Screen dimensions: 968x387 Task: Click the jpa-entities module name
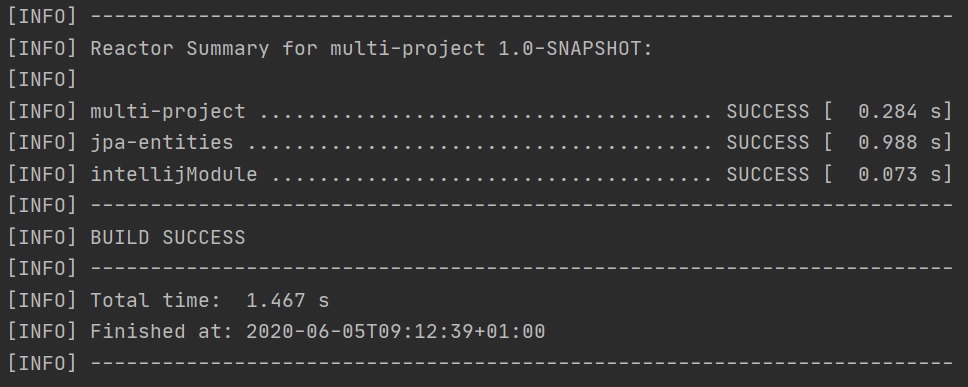(162, 143)
